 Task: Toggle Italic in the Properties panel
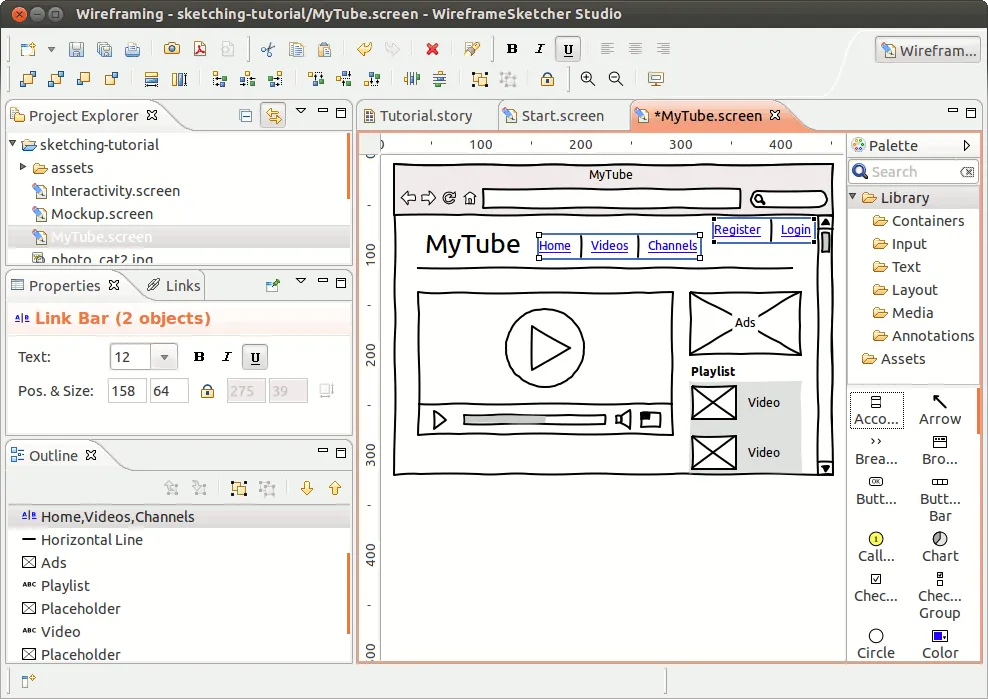225,356
